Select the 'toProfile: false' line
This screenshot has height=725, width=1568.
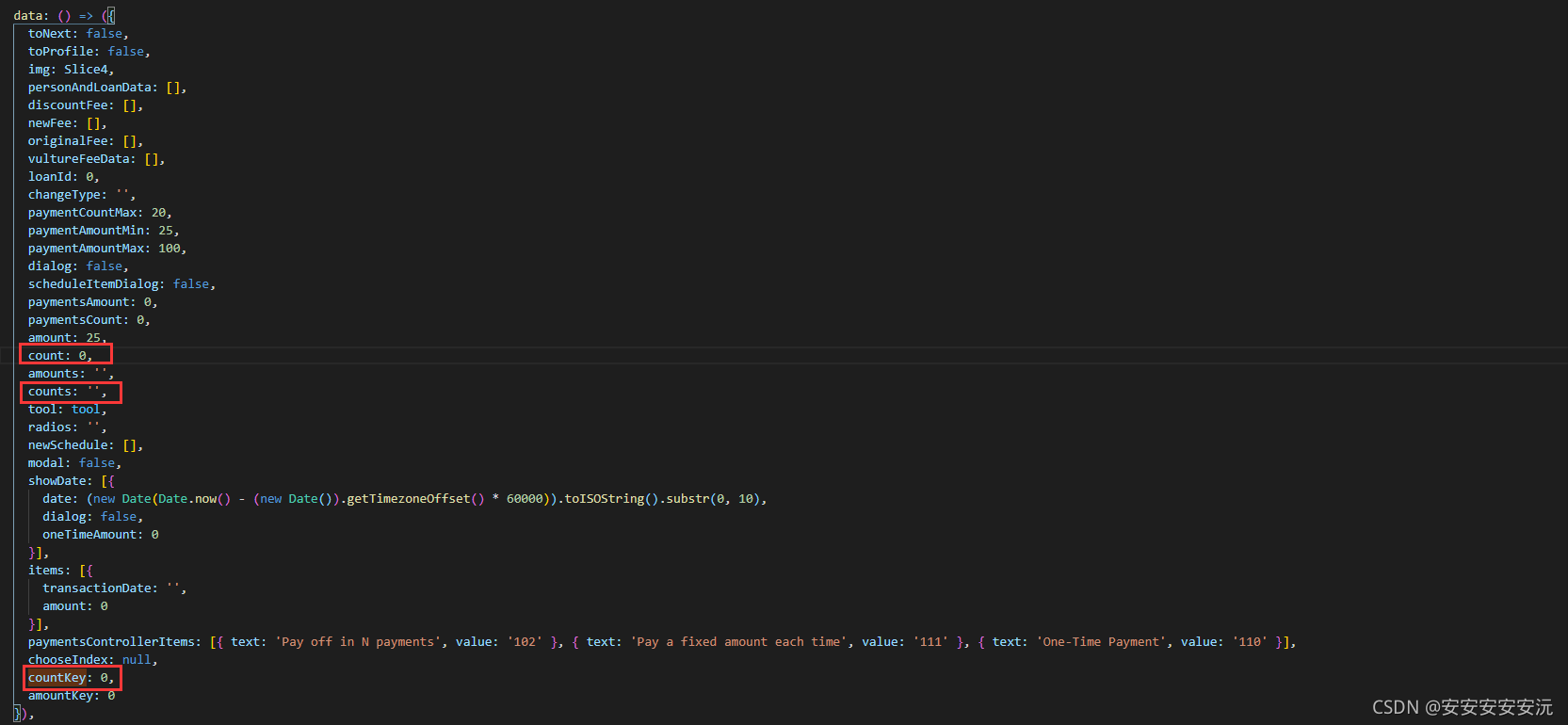(x=89, y=52)
